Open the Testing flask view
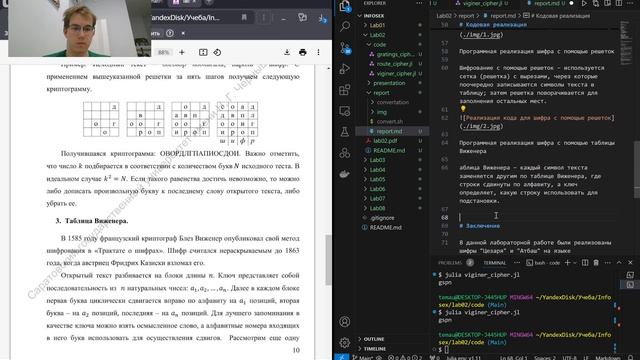 coord(345,131)
